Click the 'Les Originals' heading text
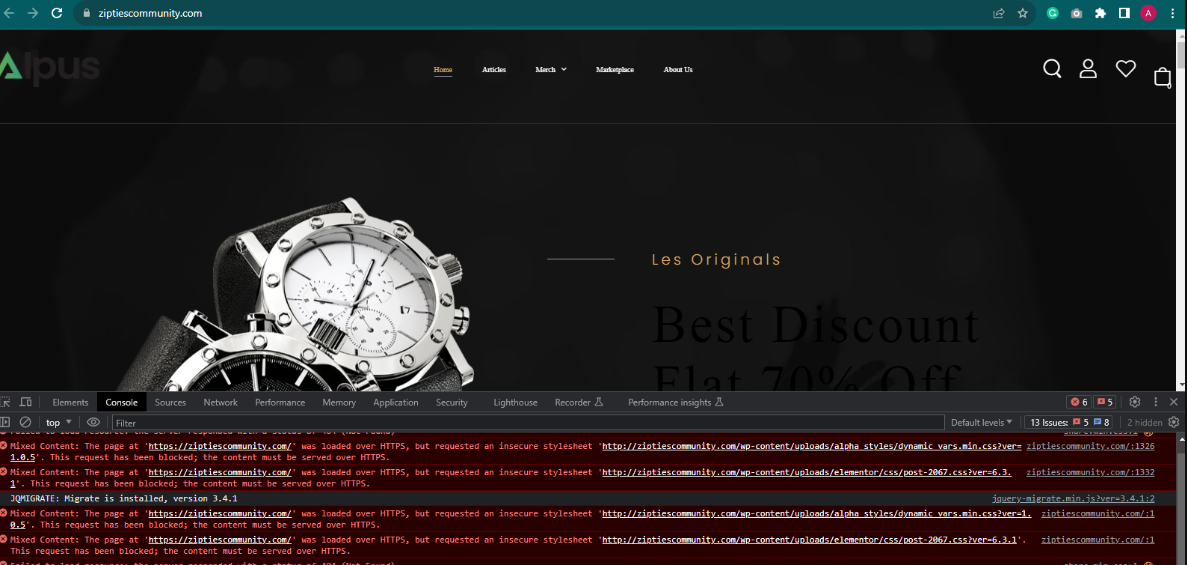Viewport: 1187px width, 565px height. click(x=716, y=260)
